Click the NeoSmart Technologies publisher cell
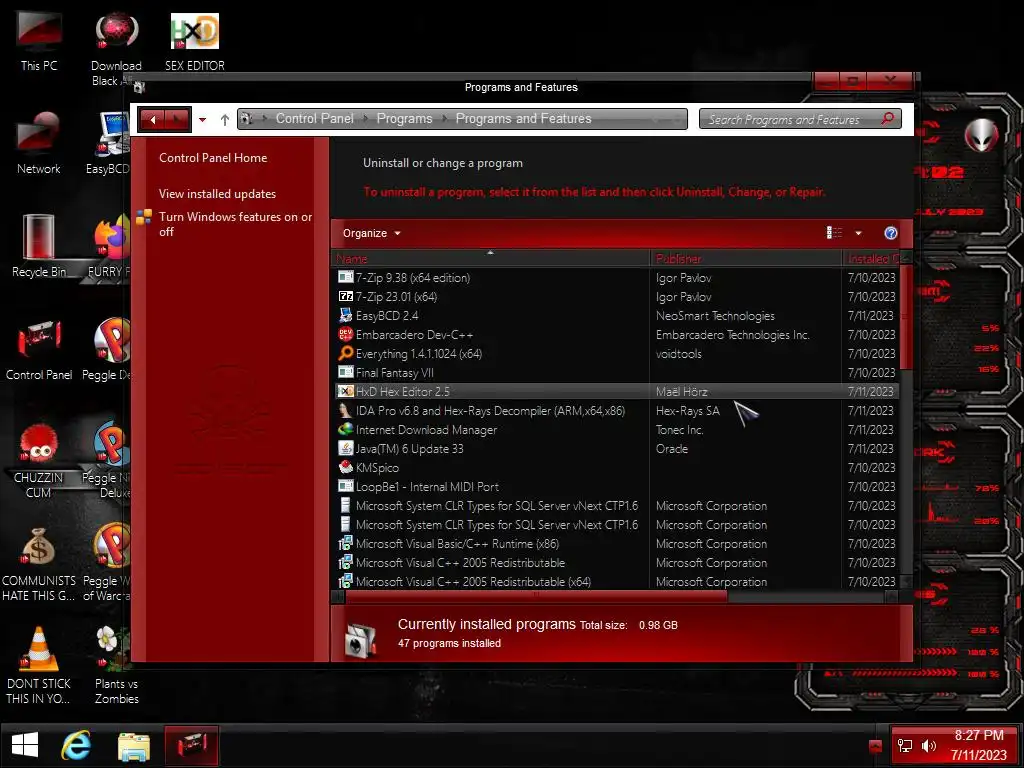Image resolution: width=1024 pixels, height=768 pixels. [x=715, y=315]
